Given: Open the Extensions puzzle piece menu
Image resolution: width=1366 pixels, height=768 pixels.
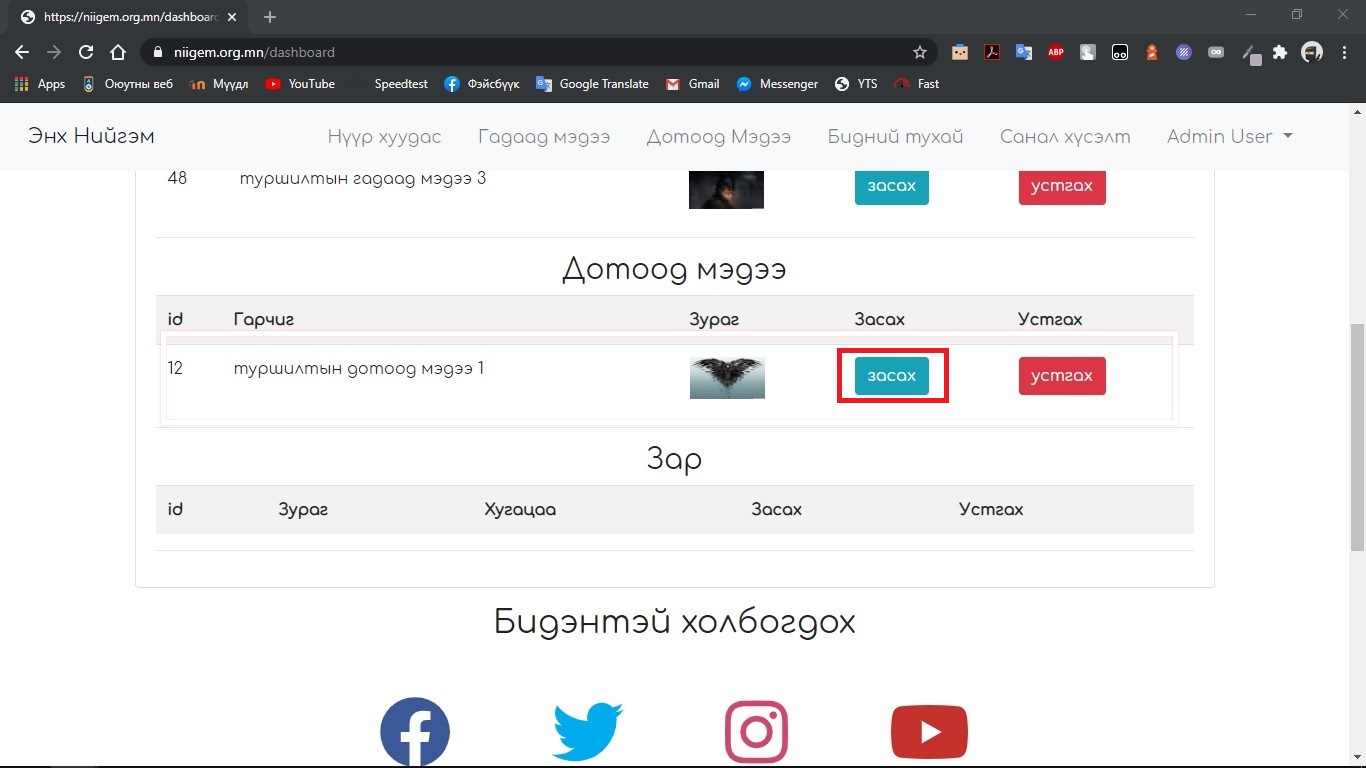Looking at the screenshot, I should pos(1280,52).
